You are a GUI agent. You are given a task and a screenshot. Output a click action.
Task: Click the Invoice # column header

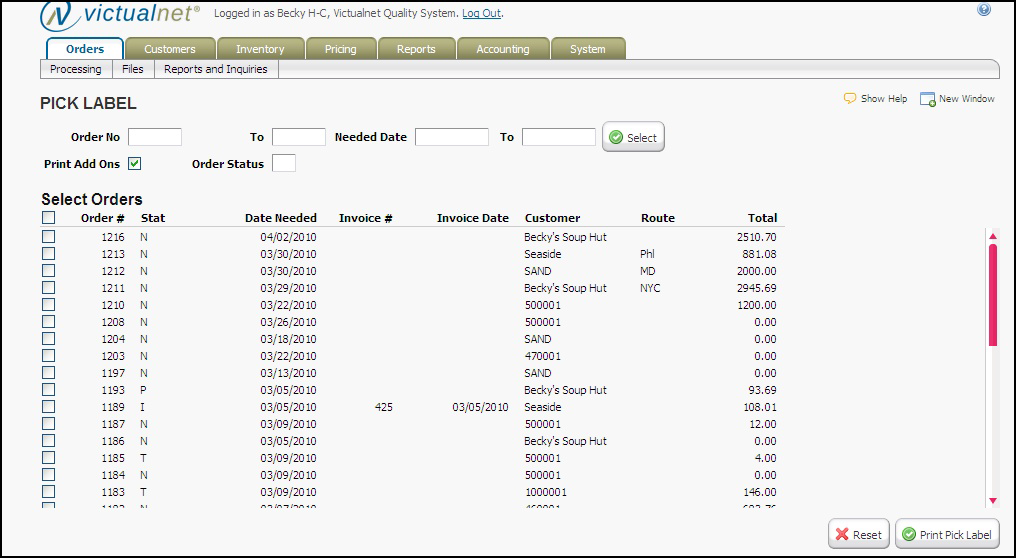(365, 218)
